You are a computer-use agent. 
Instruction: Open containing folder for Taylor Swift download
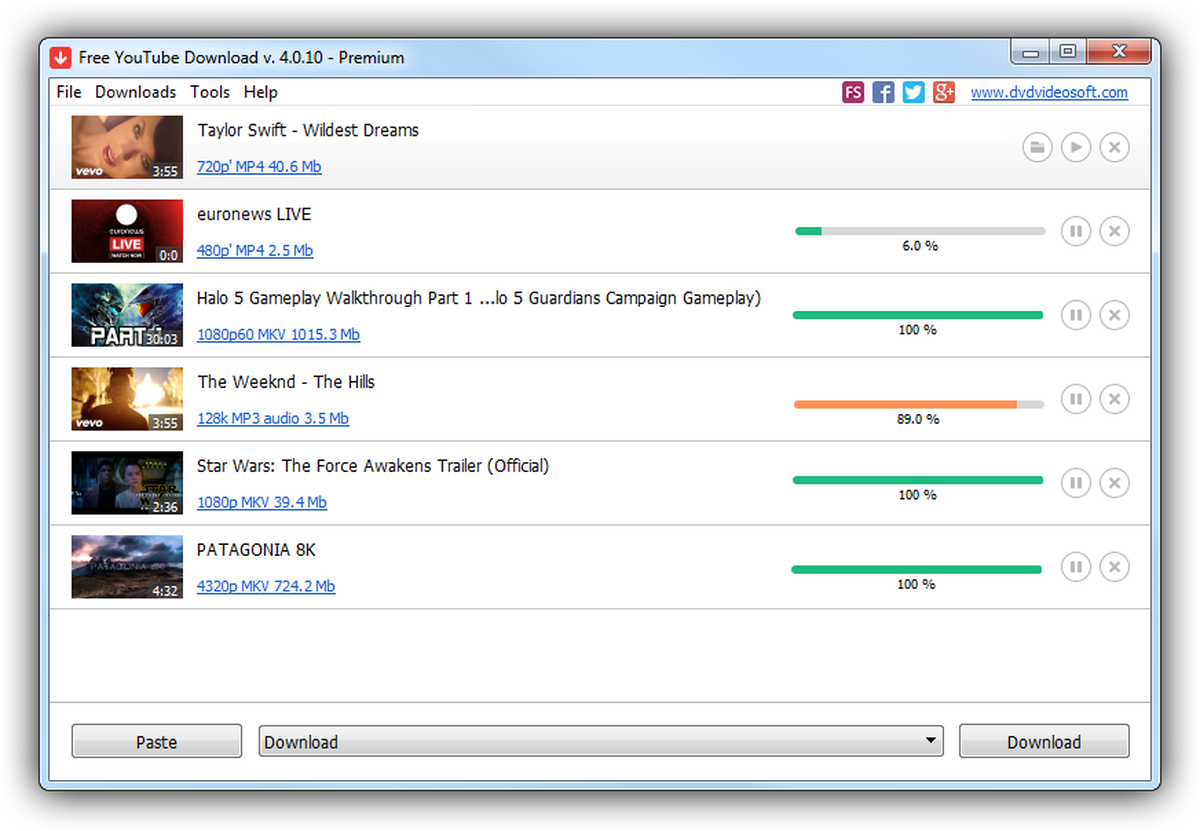1037,147
